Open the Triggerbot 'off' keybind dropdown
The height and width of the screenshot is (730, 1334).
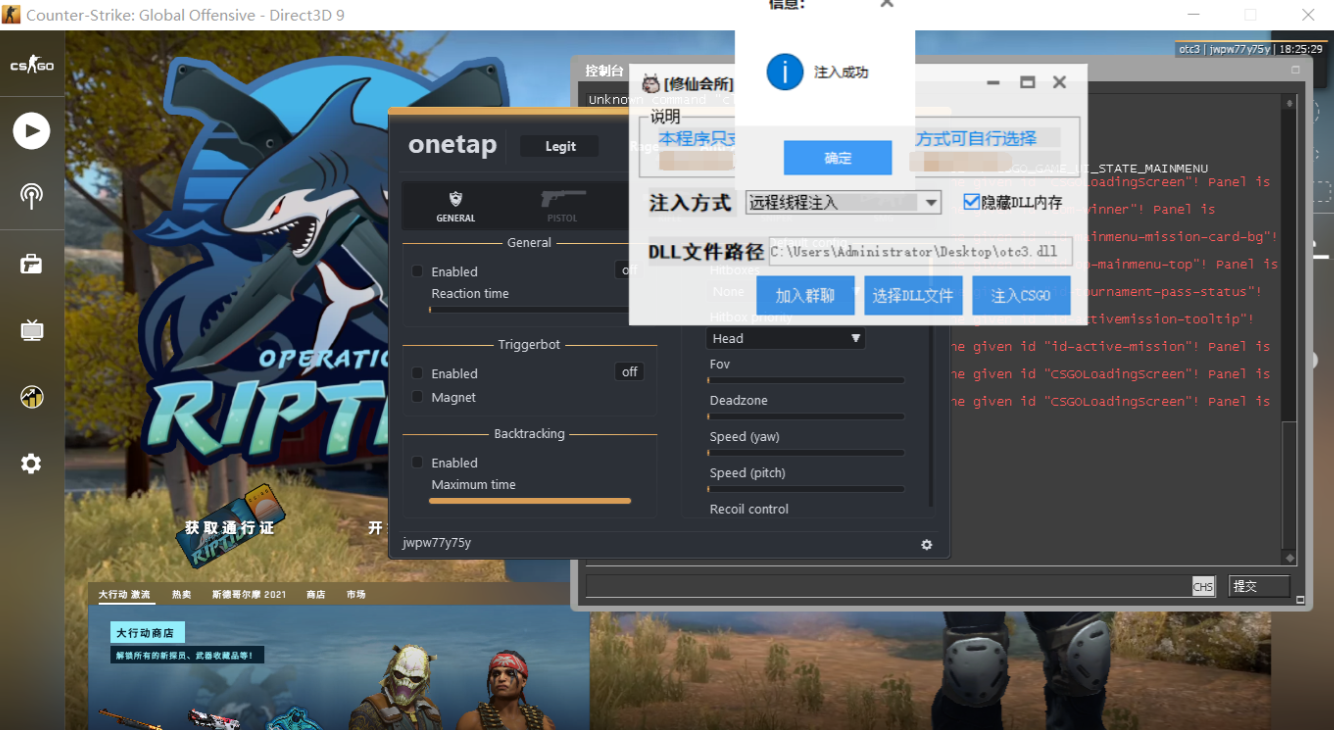(x=629, y=372)
